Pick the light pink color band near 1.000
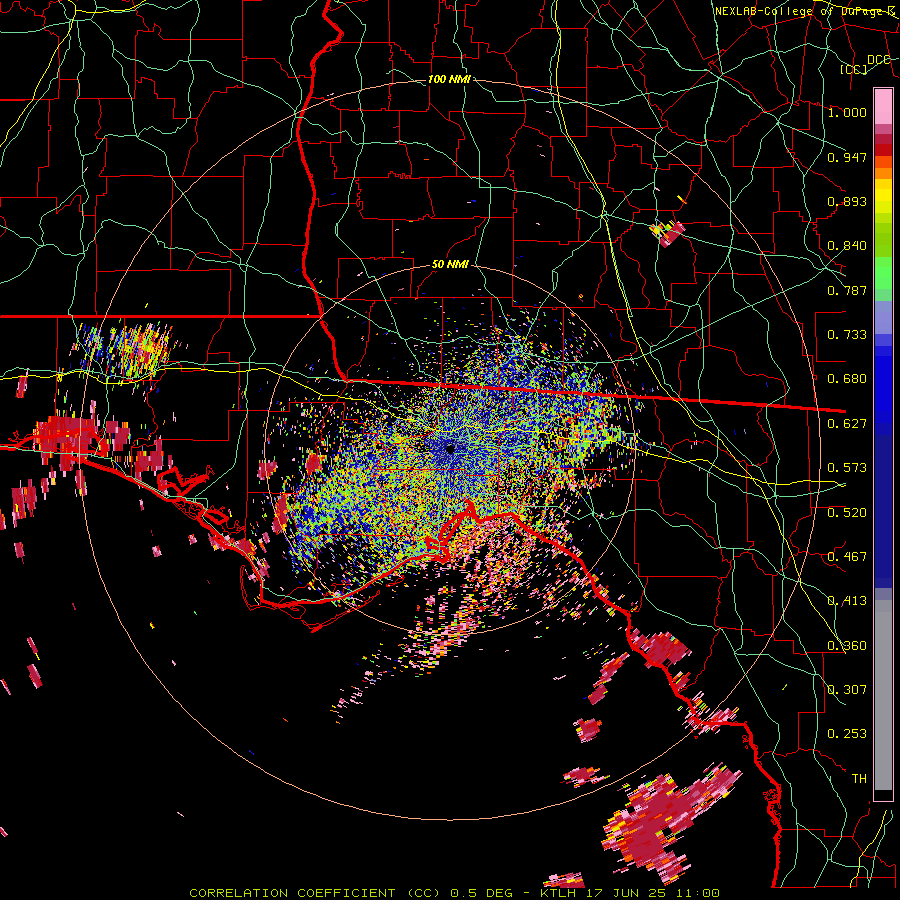 [x=883, y=106]
